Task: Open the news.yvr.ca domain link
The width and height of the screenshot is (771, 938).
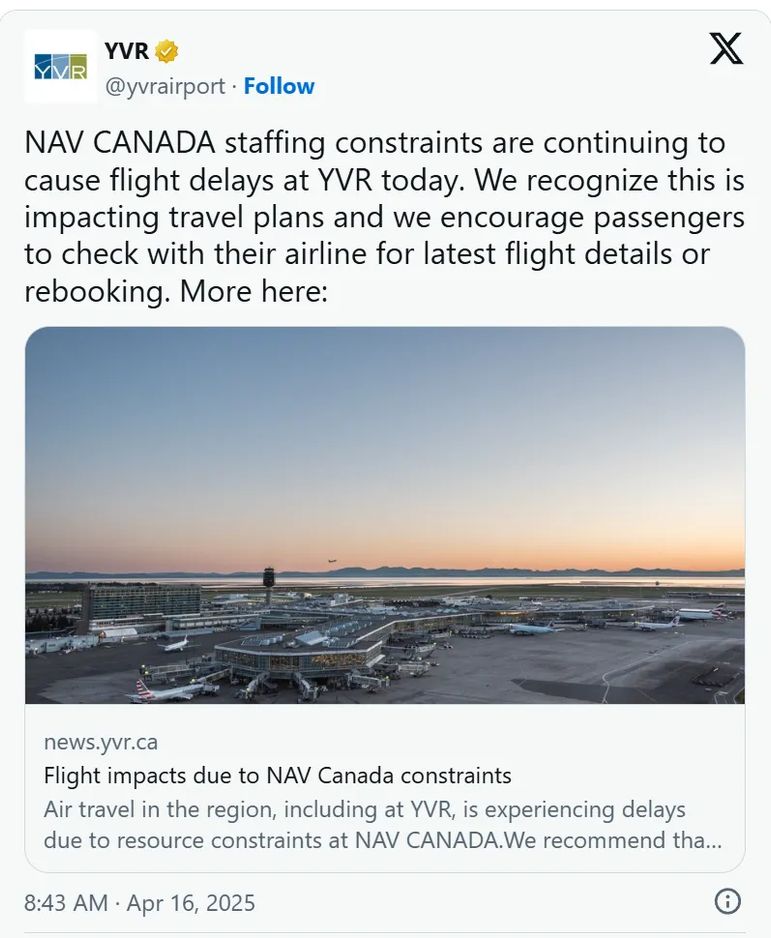Action: click(100, 742)
